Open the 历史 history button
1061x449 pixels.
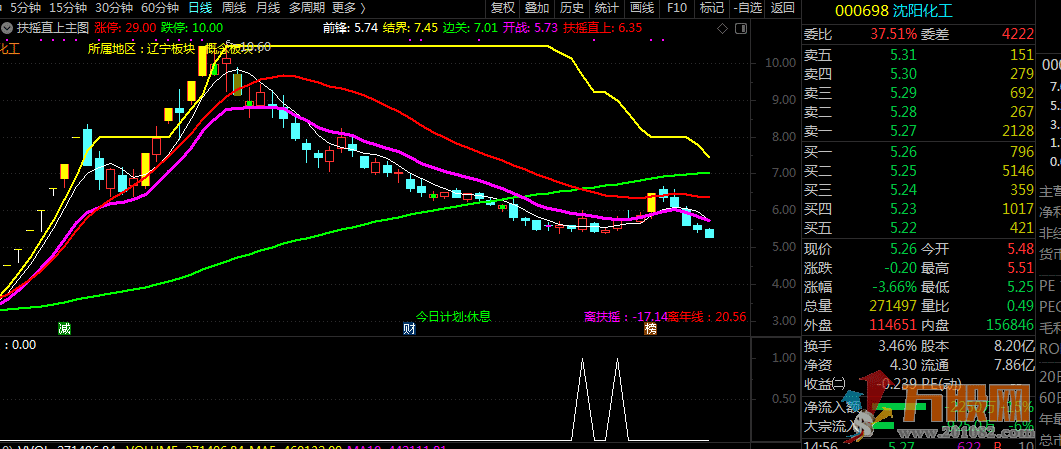coord(572,8)
